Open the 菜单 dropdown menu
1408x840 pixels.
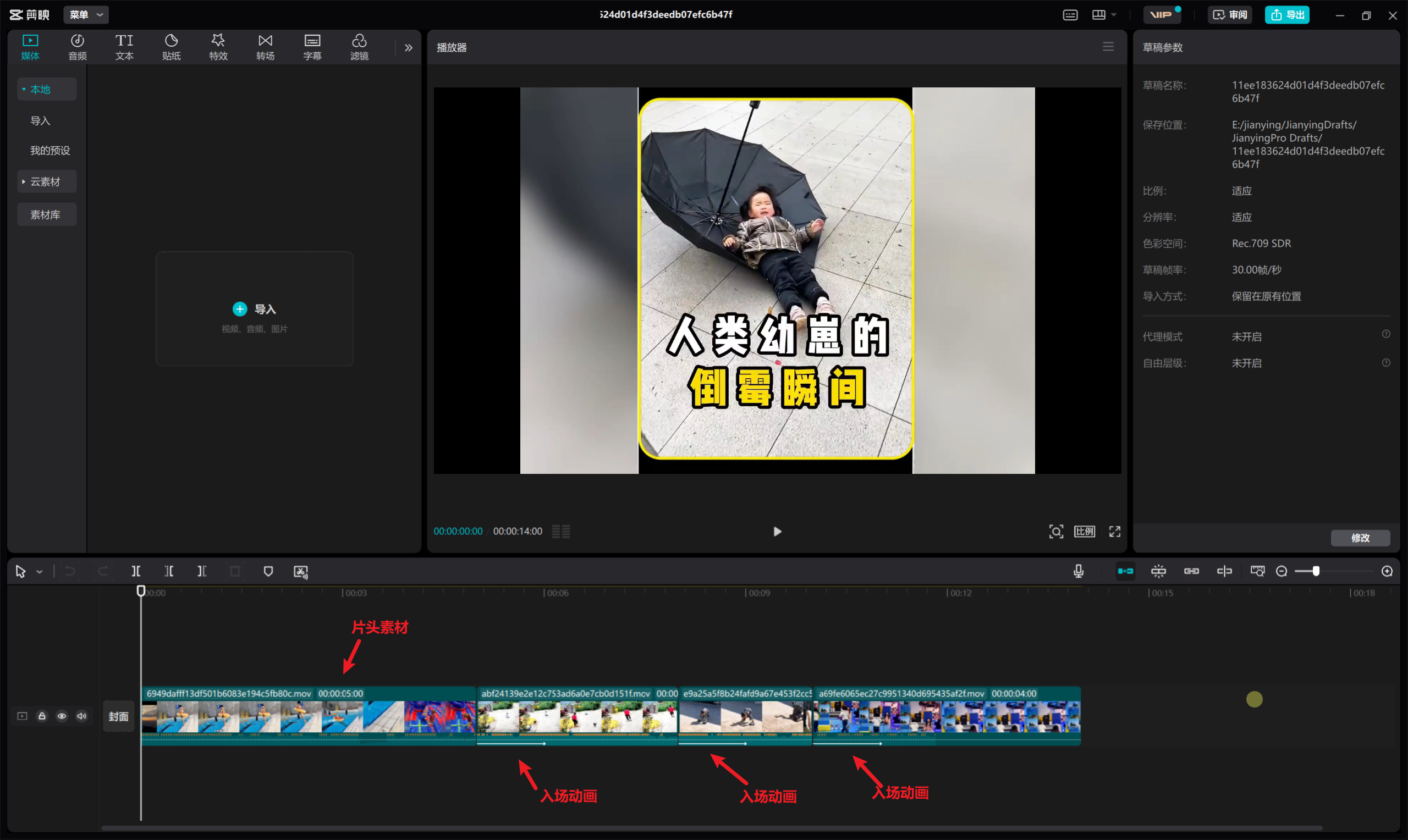(x=85, y=15)
